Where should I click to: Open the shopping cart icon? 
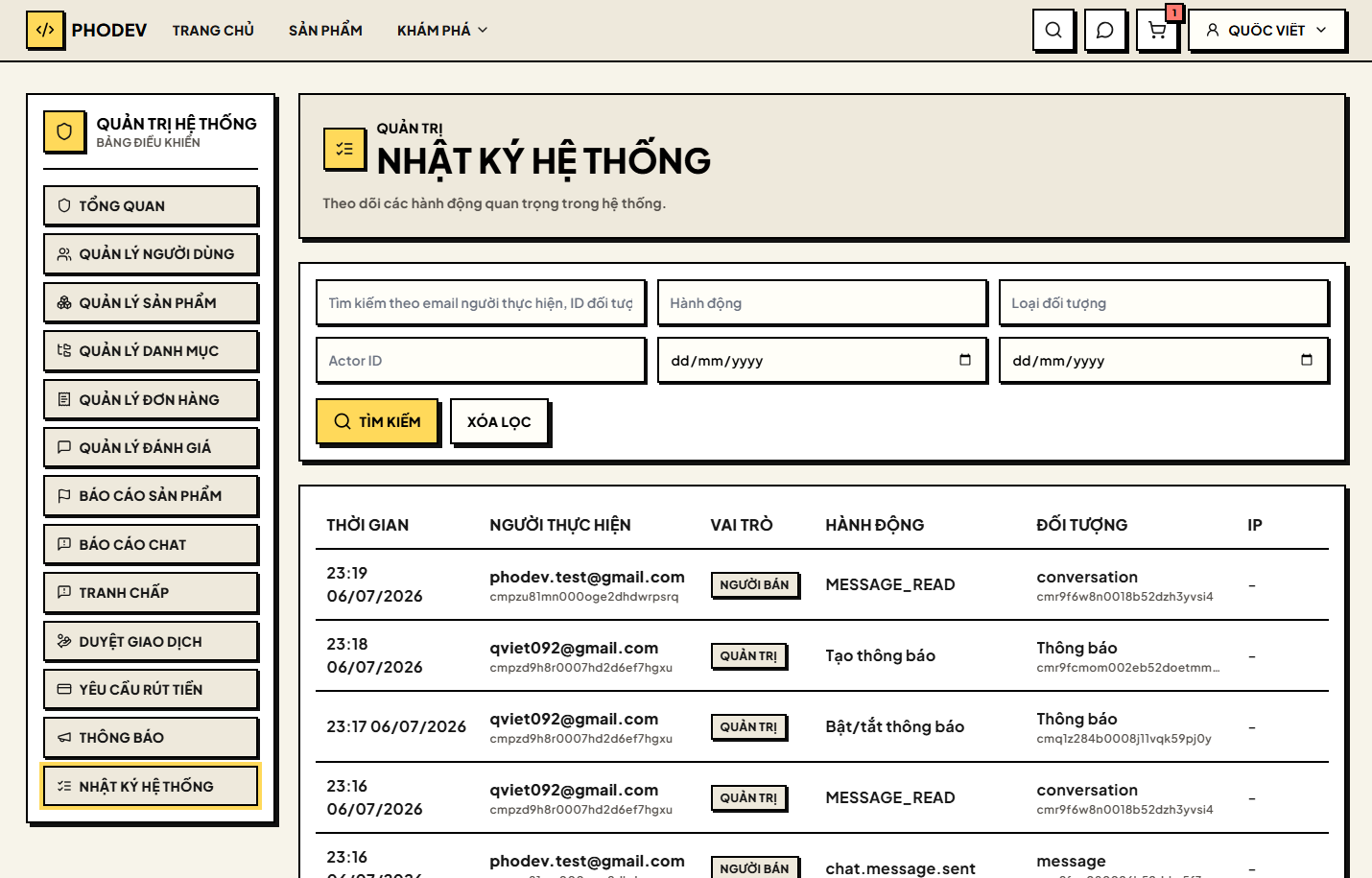click(x=1156, y=30)
